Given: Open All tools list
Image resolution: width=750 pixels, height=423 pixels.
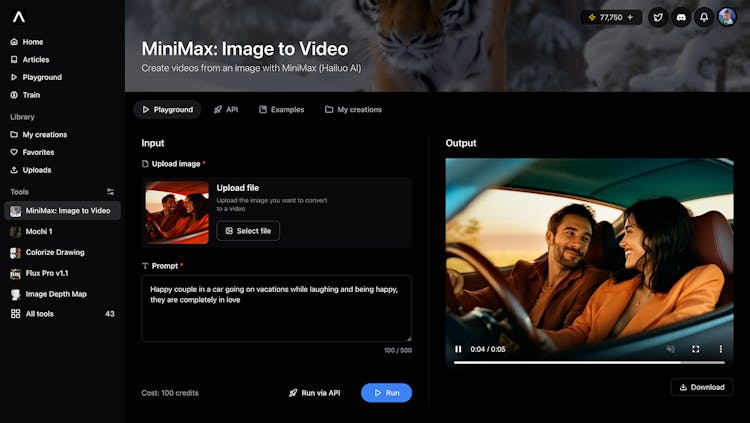Looking at the screenshot, I should click(62, 314).
